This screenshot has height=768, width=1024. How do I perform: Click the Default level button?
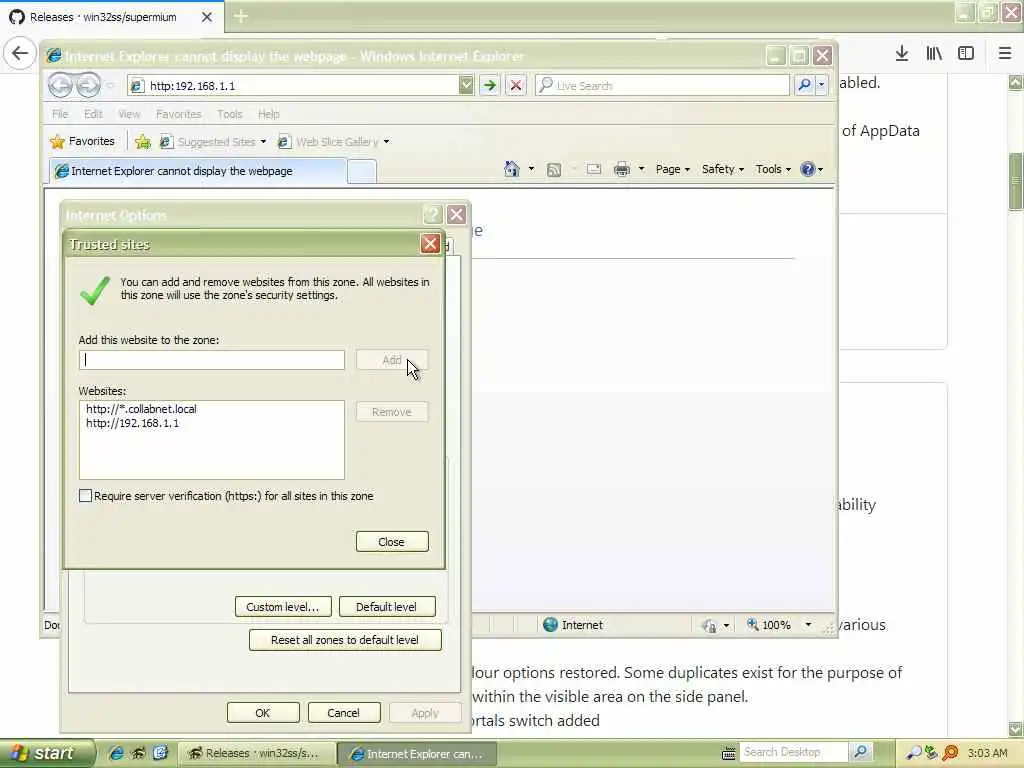tap(387, 607)
